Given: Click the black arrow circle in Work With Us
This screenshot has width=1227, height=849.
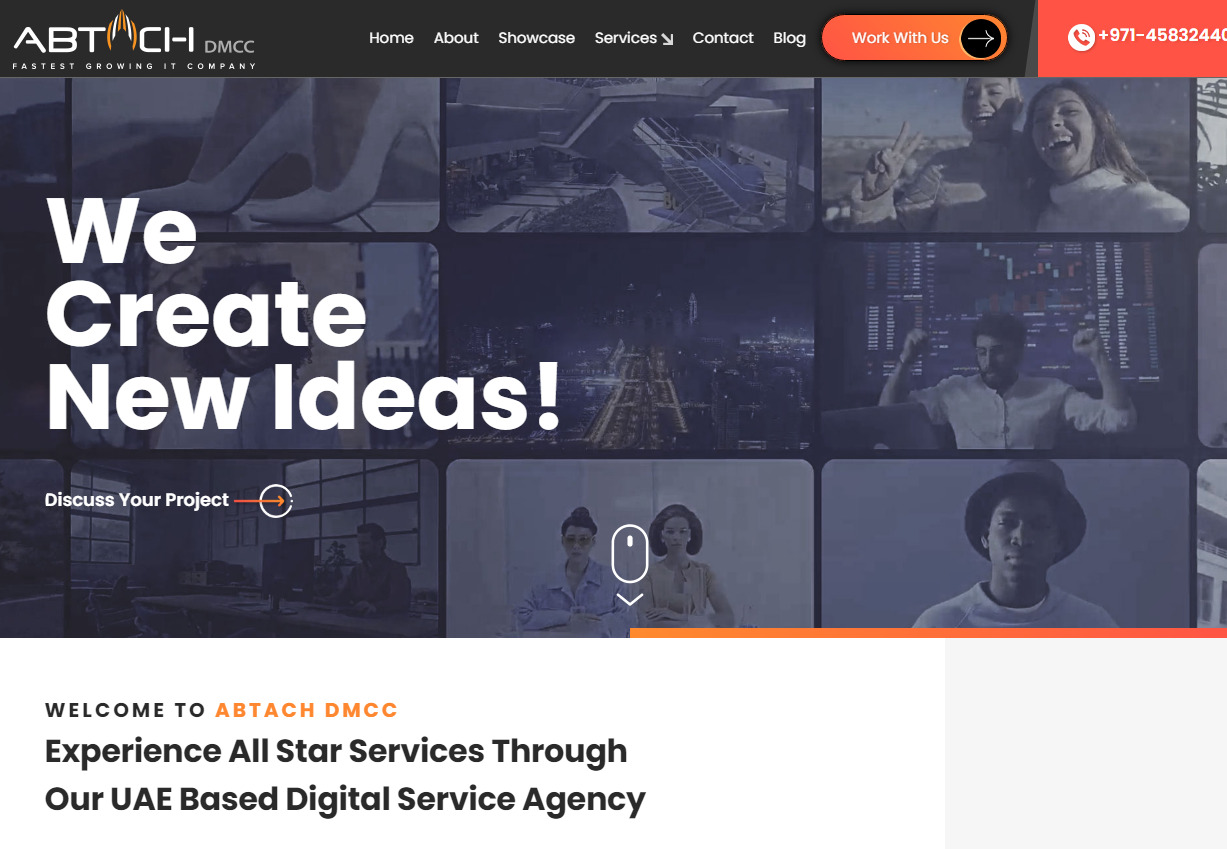Looking at the screenshot, I should [x=981, y=38].
